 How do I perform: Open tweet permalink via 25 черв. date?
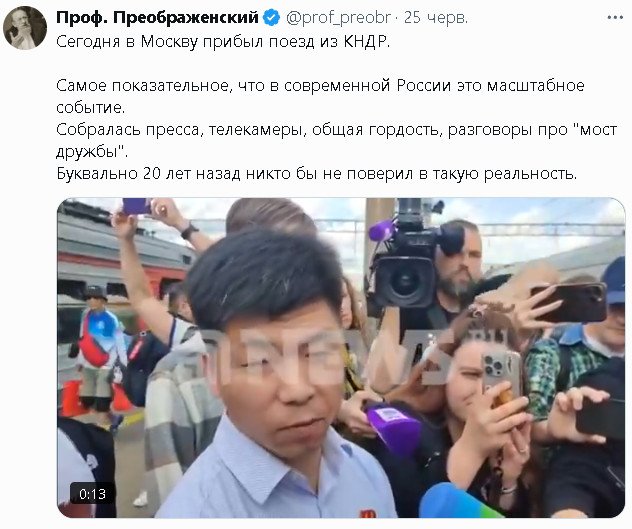(436, 17)
